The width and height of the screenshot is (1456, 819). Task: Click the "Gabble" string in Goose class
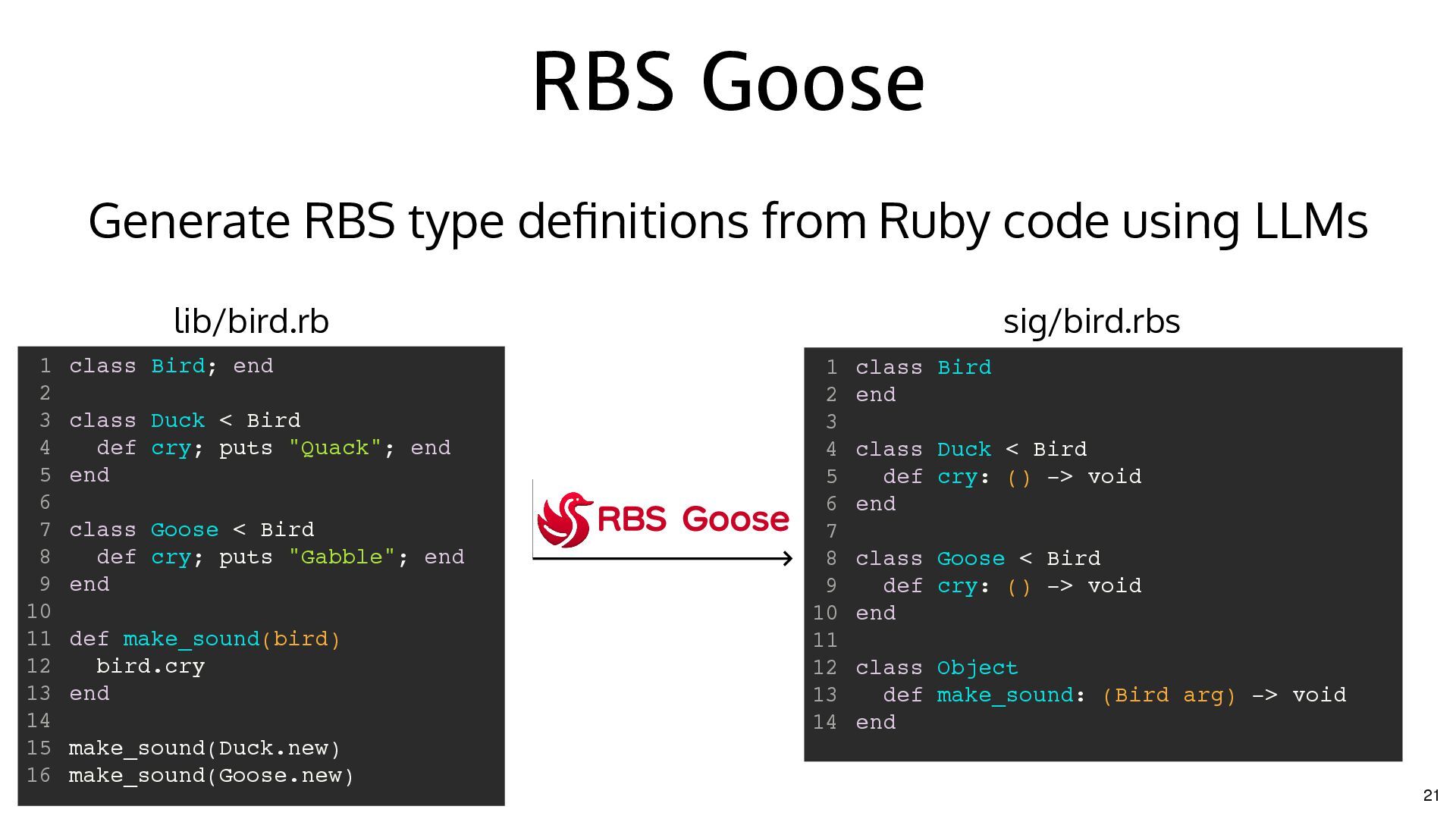pos(341,557)
